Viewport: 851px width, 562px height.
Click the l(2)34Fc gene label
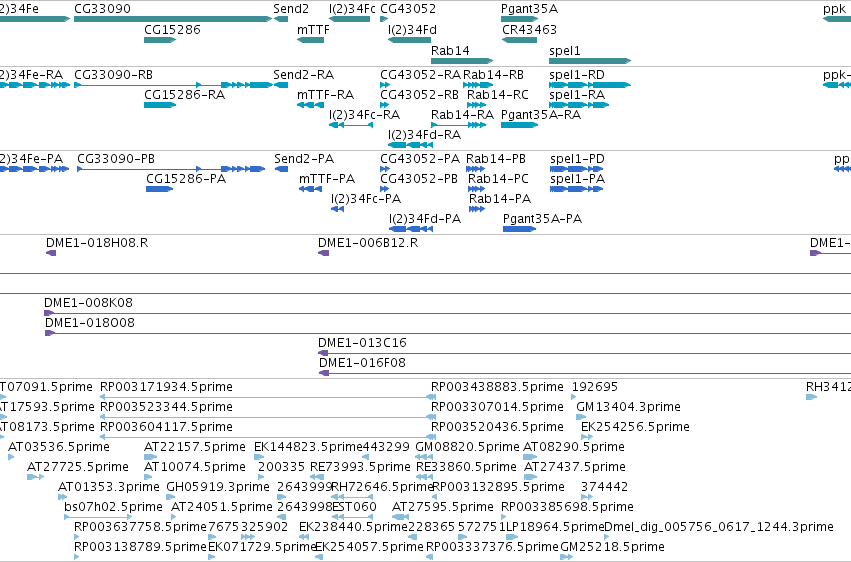352,9
